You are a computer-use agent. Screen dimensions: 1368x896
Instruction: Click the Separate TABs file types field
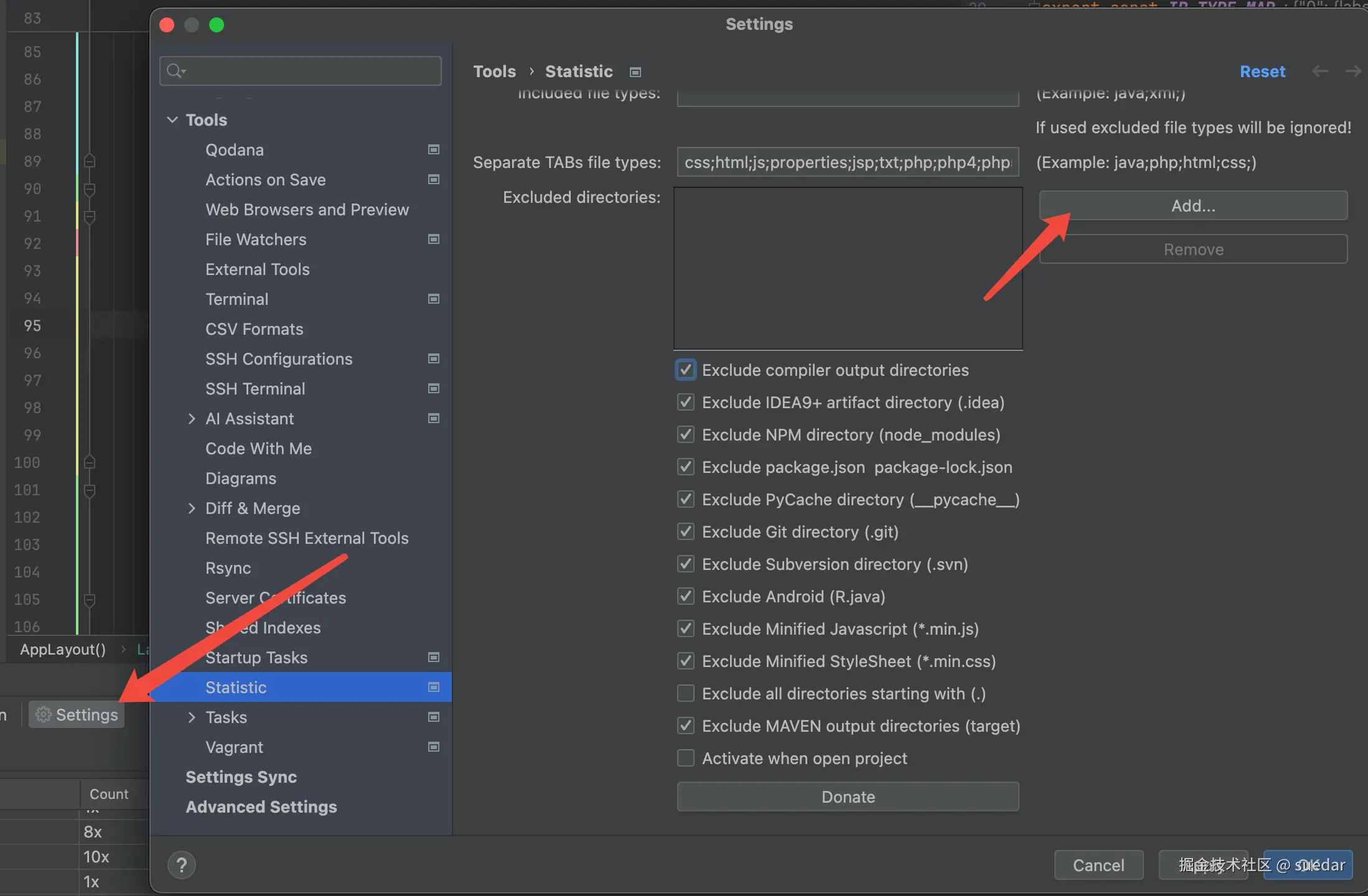pos(847,162)
